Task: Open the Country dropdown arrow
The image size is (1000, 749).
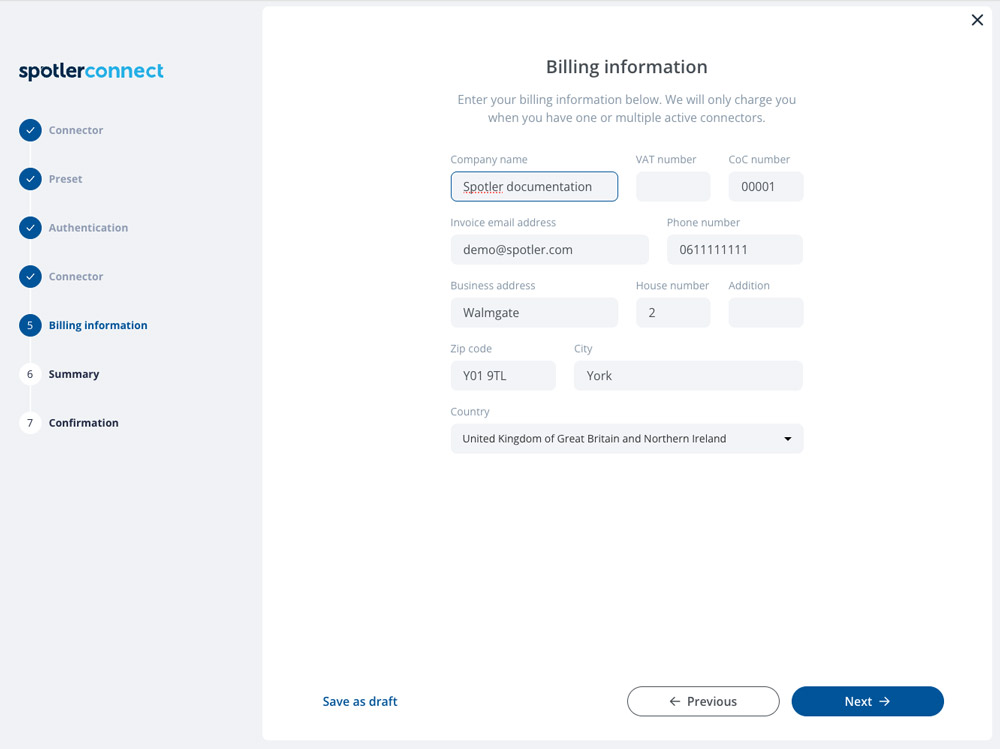Action: tap(788, 439)
